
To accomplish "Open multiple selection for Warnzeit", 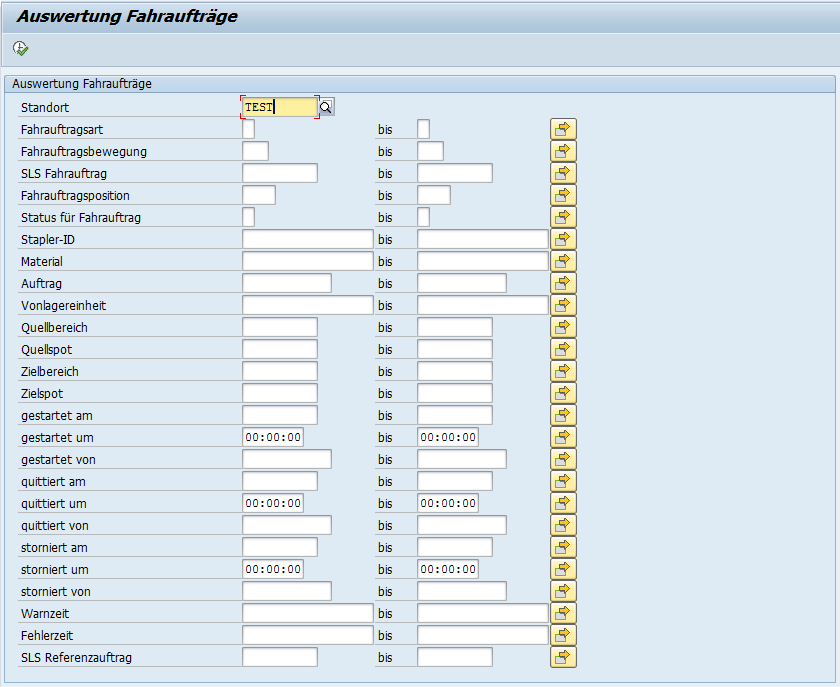I will click(563, 613).
